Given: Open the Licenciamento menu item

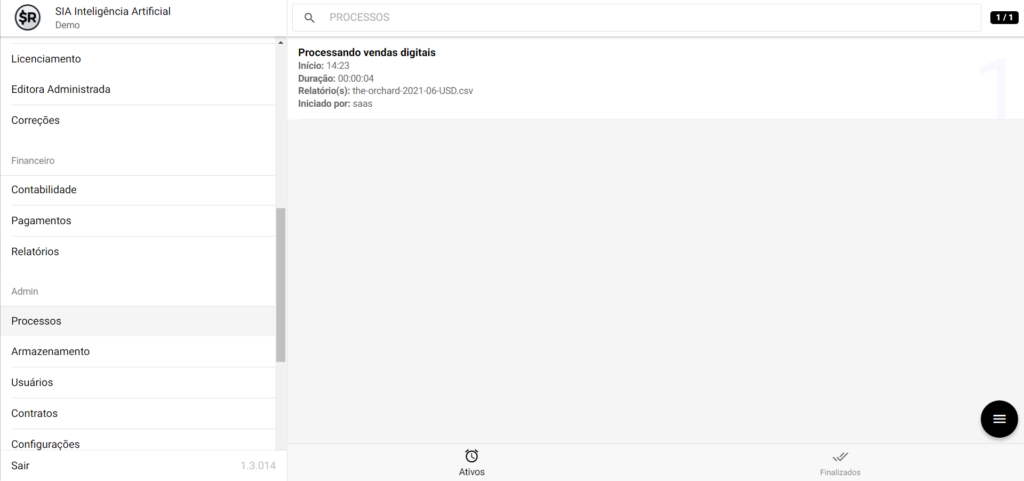Looking at the screenshot, I should [x=46, y=59].
